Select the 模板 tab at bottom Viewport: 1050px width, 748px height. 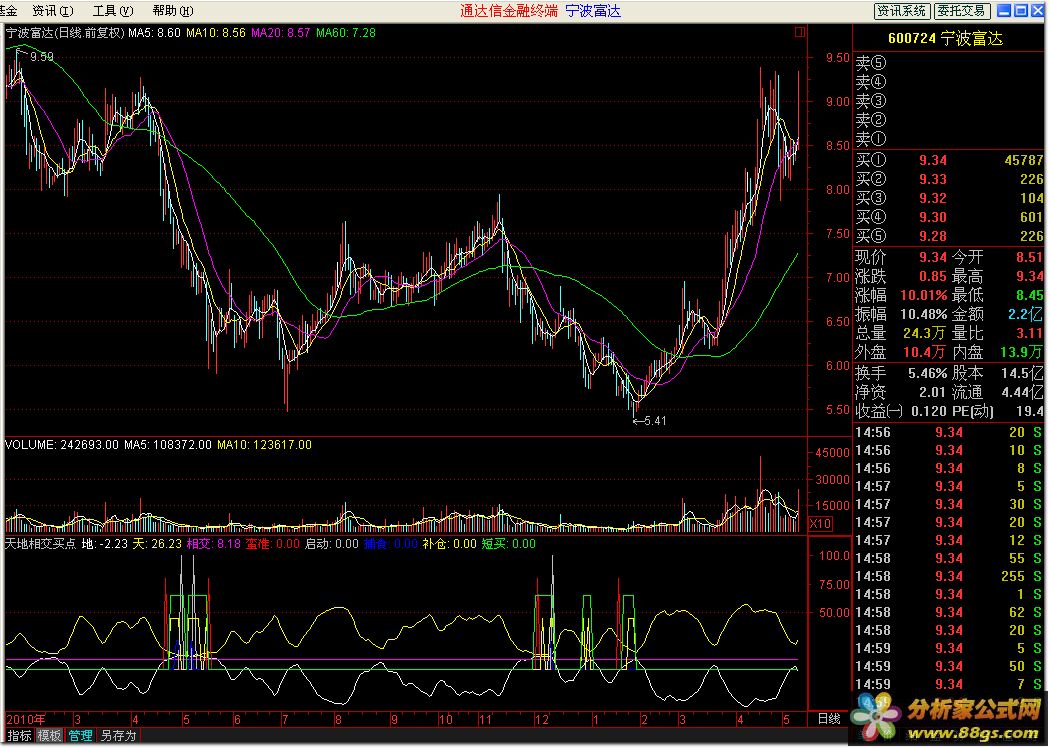click(49, 735)
